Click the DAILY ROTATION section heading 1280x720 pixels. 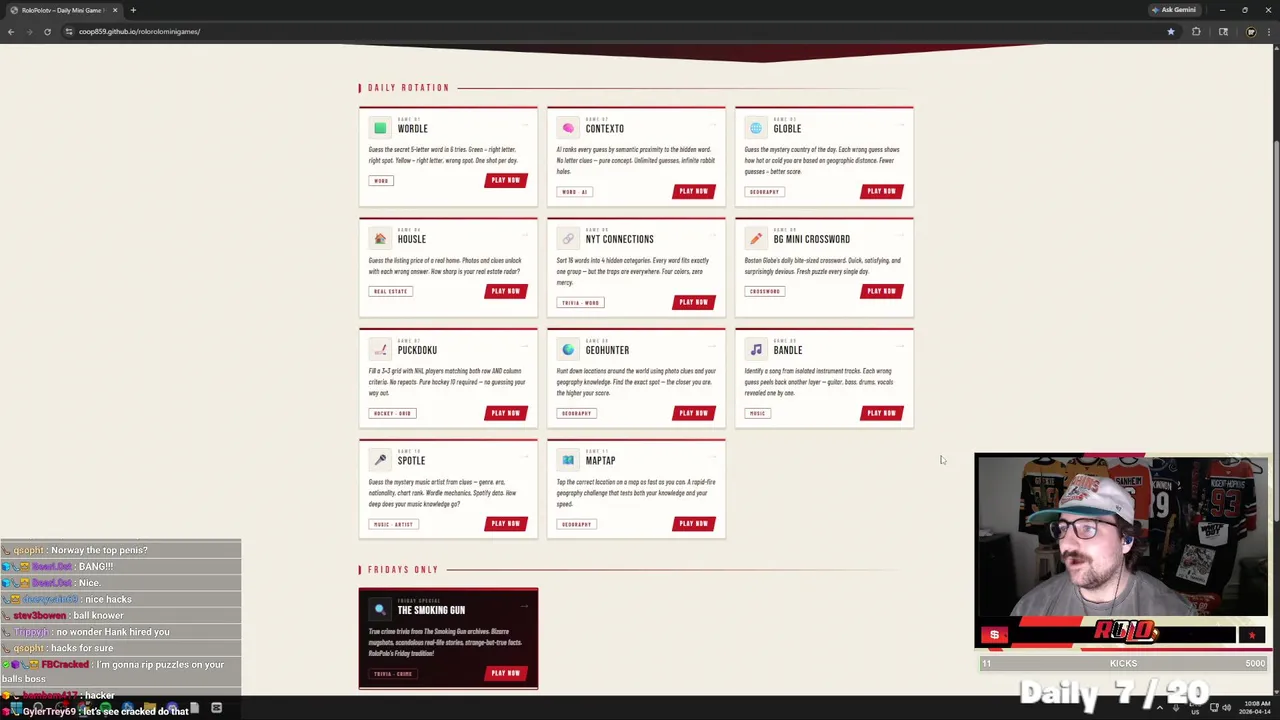[x=408, y=88]
